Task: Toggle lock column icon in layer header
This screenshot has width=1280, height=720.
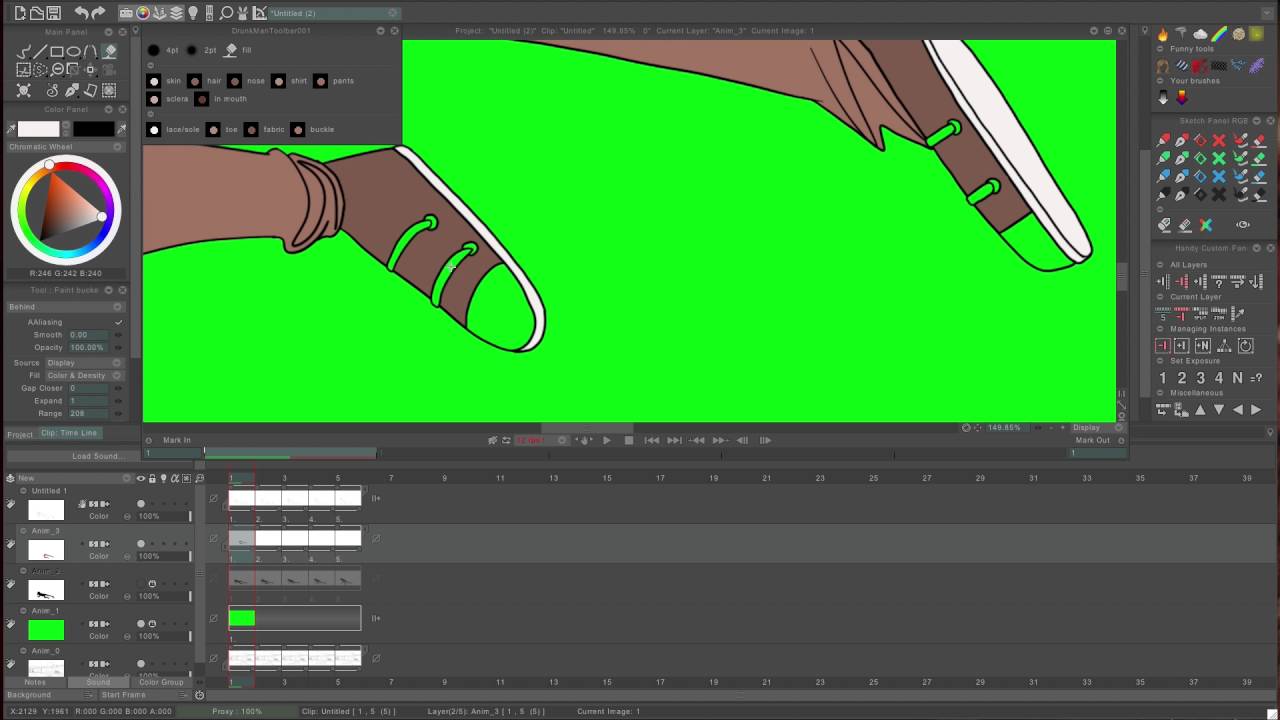Action: click(152, 478)
